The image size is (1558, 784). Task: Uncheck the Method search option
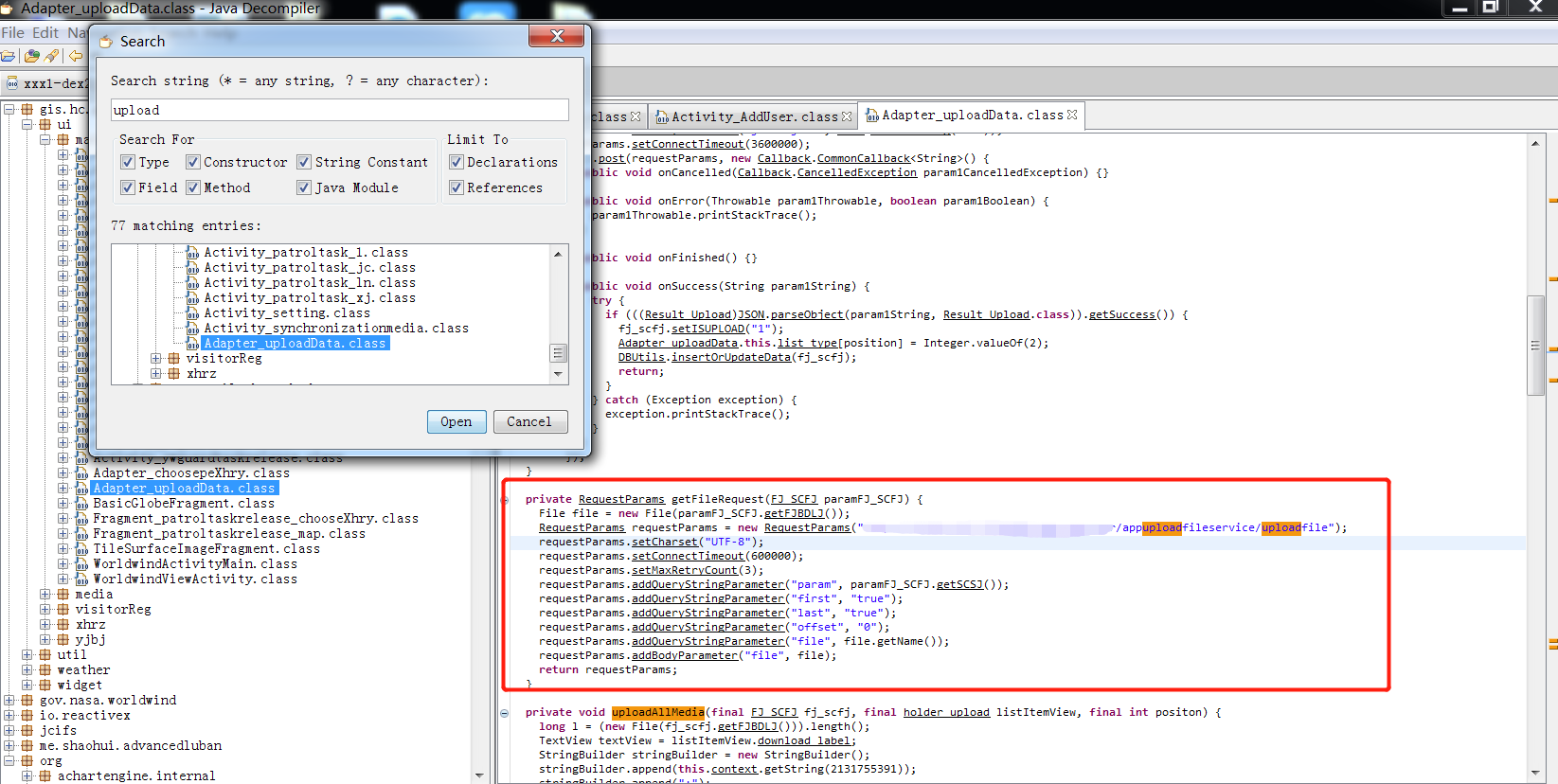193,187
